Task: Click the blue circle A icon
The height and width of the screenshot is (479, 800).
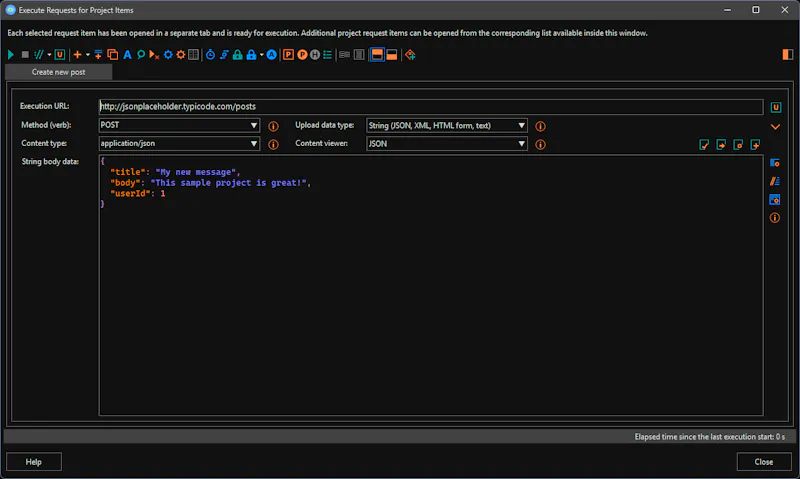Action: pyautogui.click(x=271, y=55)
